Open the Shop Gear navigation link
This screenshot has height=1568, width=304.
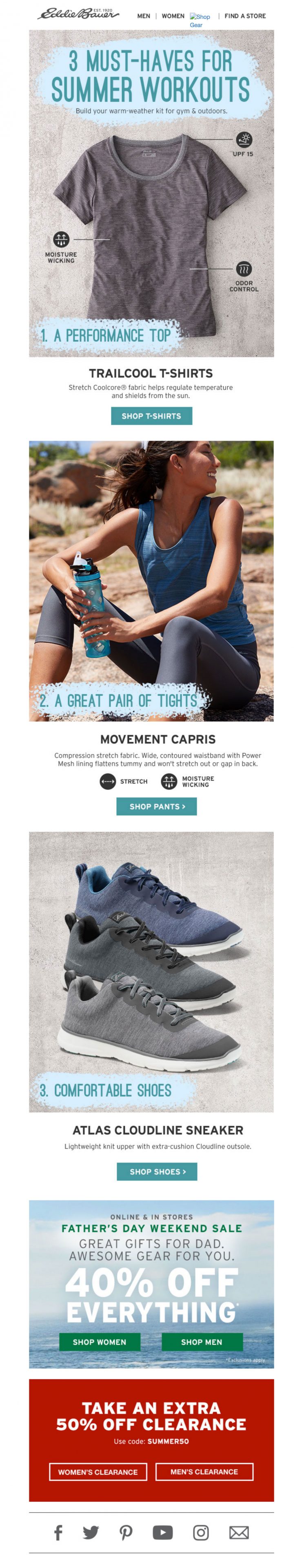(200, 21)
